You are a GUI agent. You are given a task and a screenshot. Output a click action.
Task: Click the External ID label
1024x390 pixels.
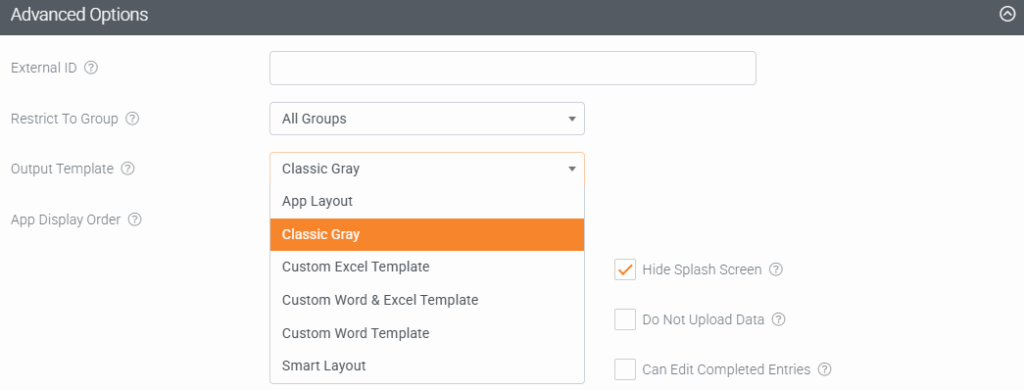click(x=44, y=68)
